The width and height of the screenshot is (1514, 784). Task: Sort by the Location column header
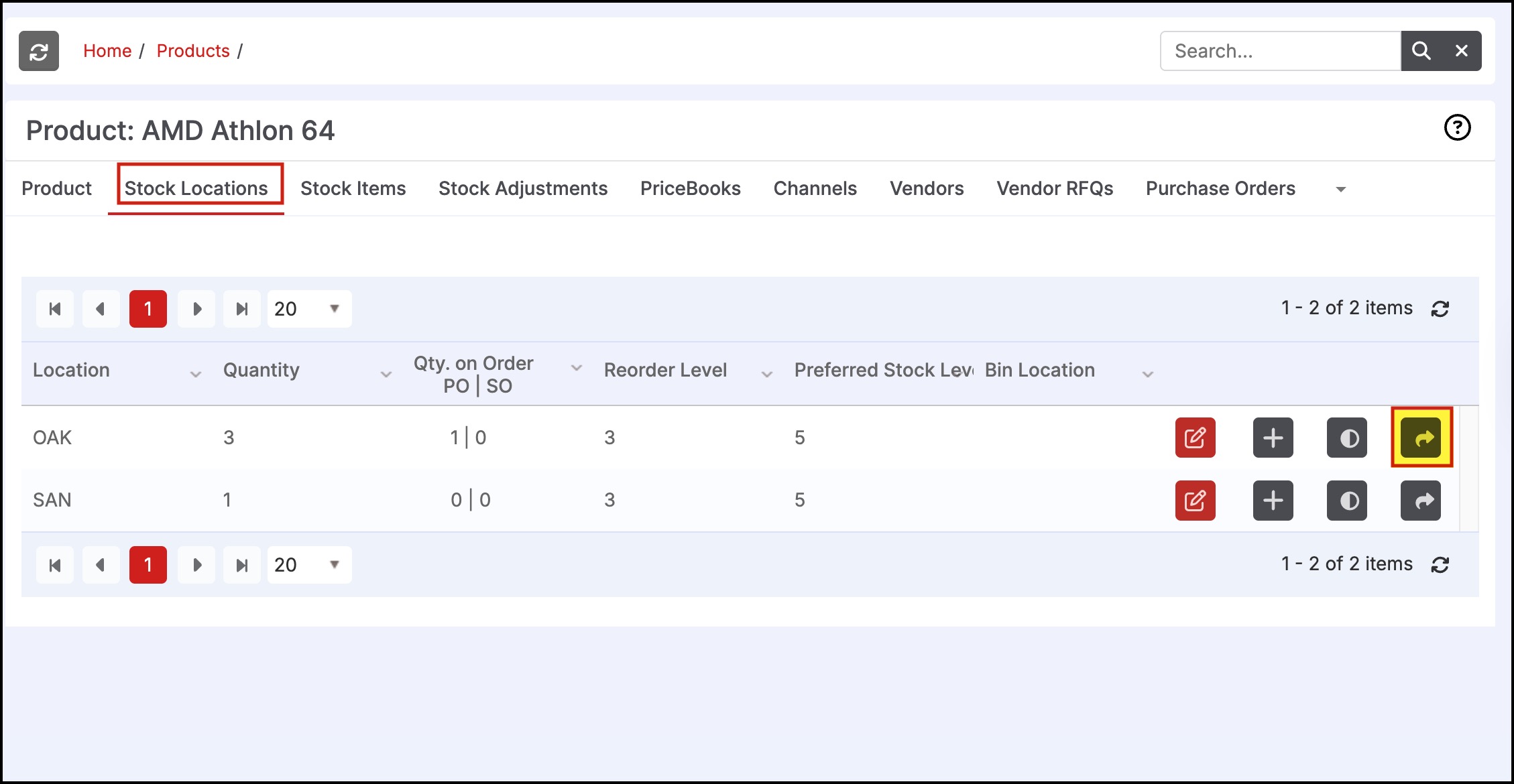71,370
